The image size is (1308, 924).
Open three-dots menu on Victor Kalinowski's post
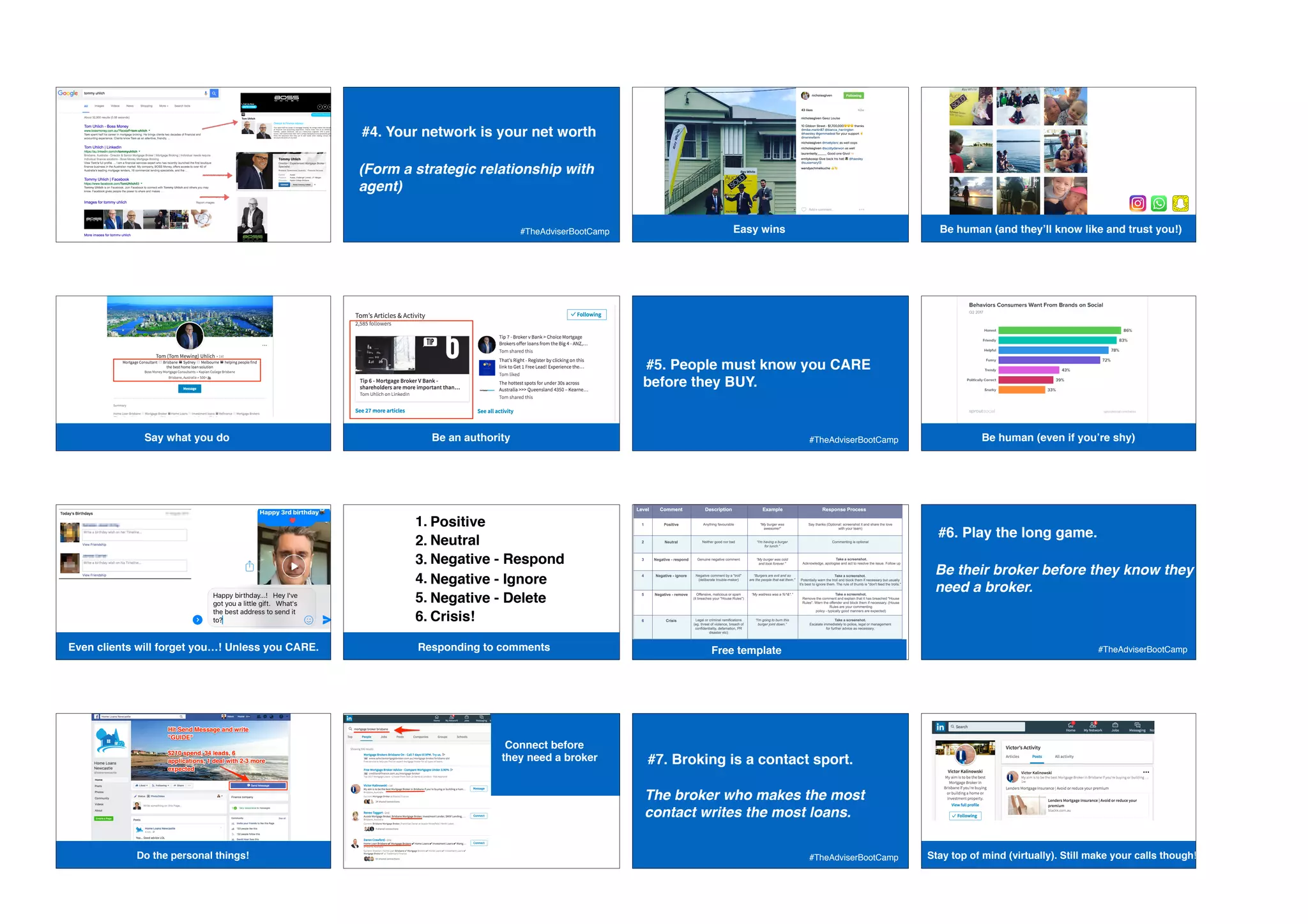(1146, 773)
